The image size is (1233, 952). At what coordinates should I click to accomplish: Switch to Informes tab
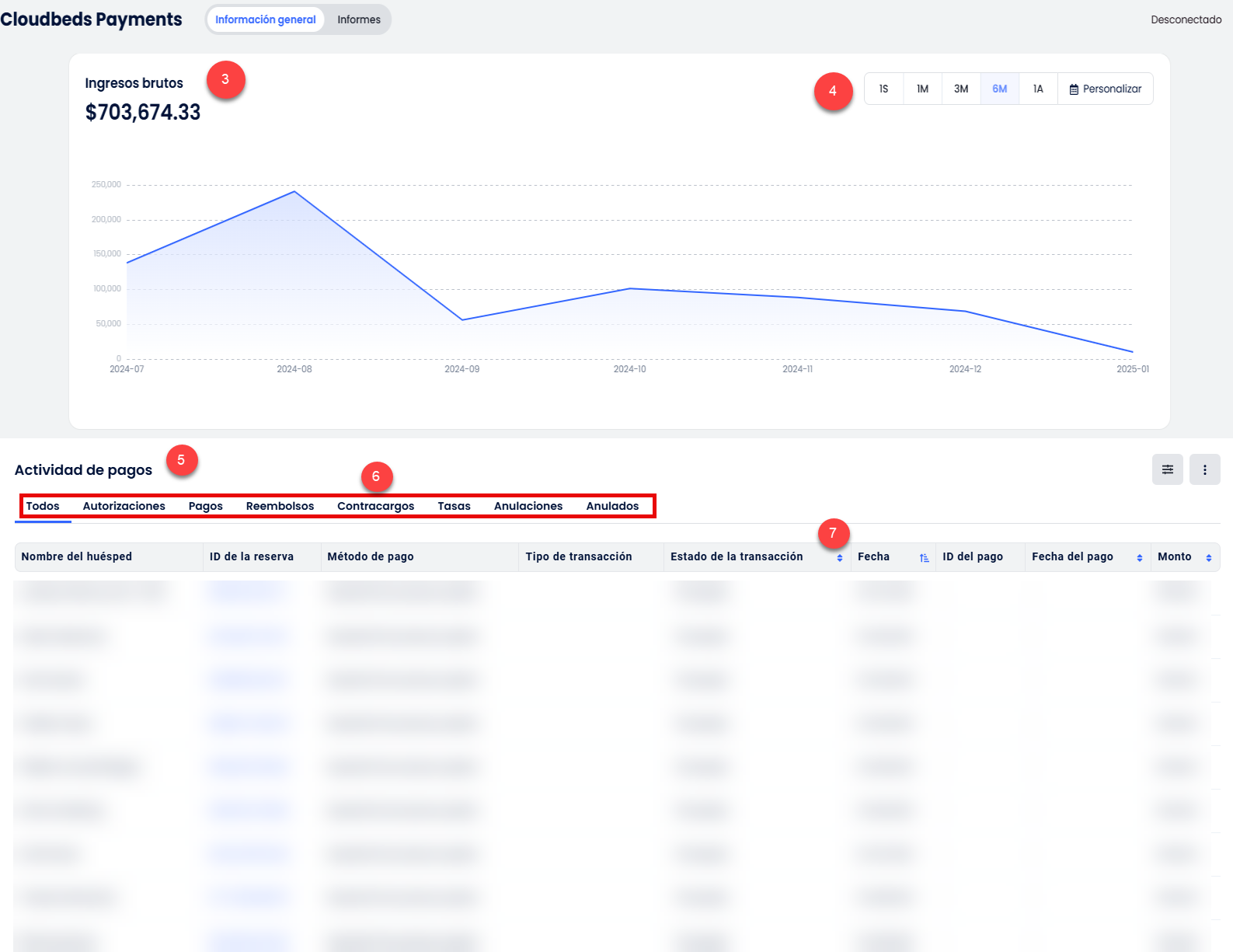click(359, 19)
